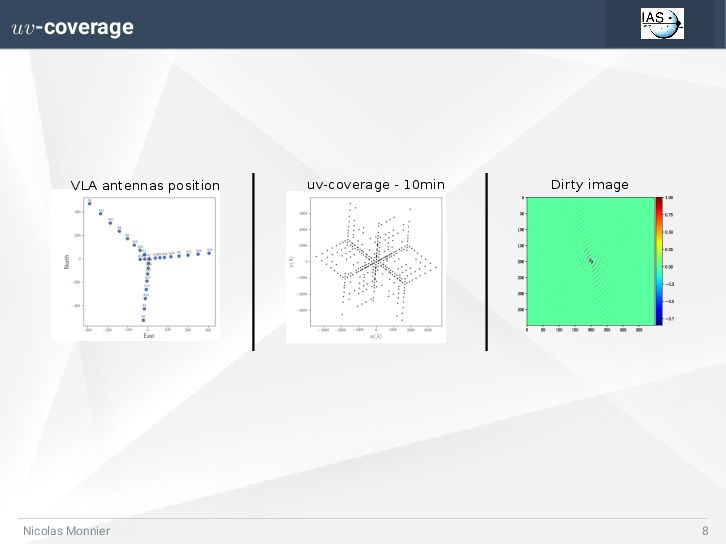Viewport: 726px width, 544px height.
Task: Click the divider line left of Dirty image
Action: (x=486, y=262)
